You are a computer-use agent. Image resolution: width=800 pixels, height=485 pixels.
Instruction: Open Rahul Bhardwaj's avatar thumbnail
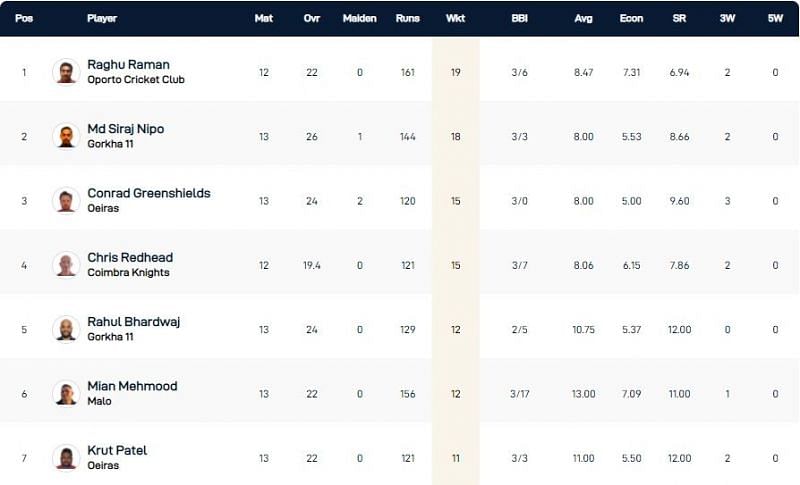click(66, 329)
